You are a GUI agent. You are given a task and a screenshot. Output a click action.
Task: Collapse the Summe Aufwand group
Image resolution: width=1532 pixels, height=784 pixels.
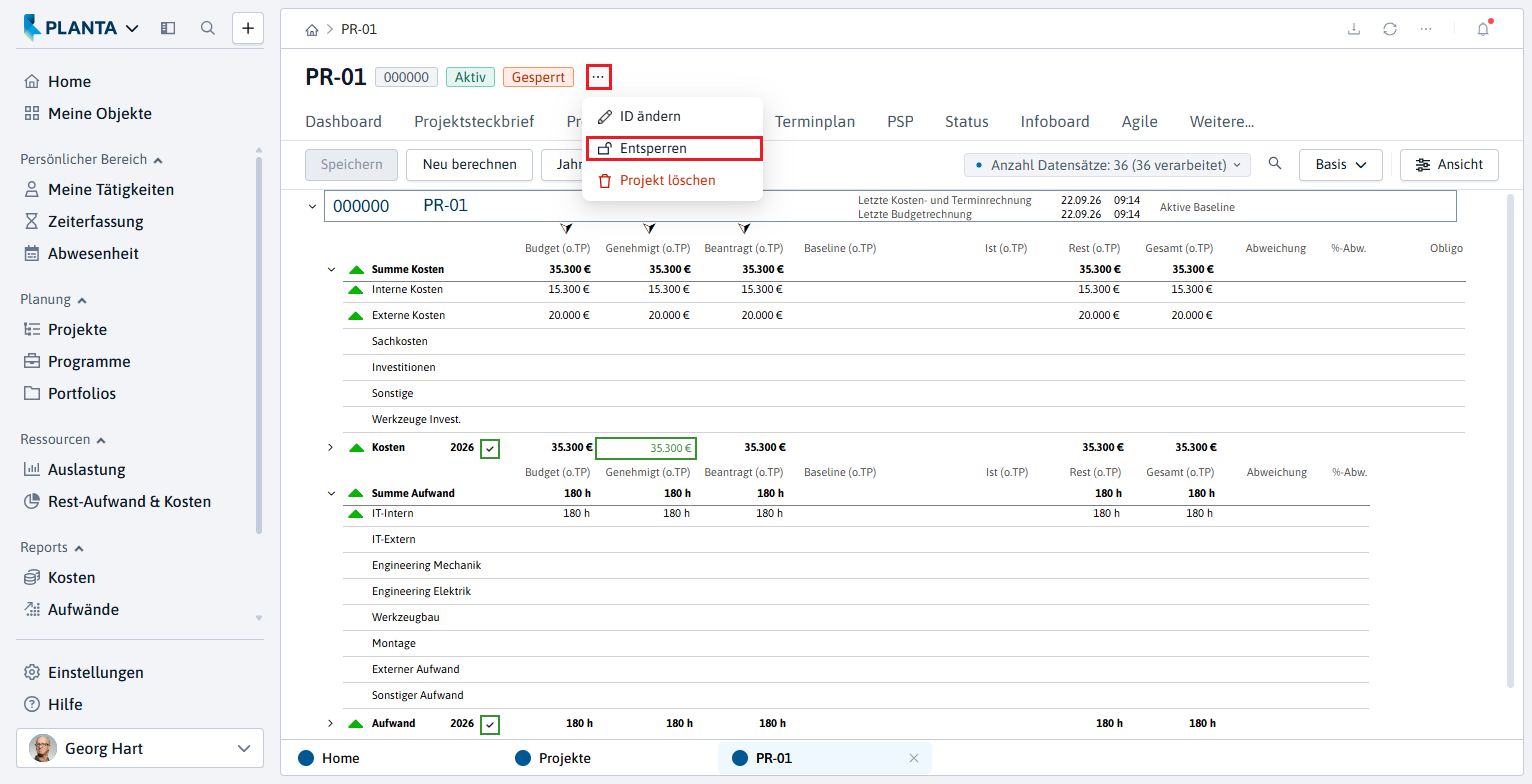pyautogui.click(x=331, y=493)
